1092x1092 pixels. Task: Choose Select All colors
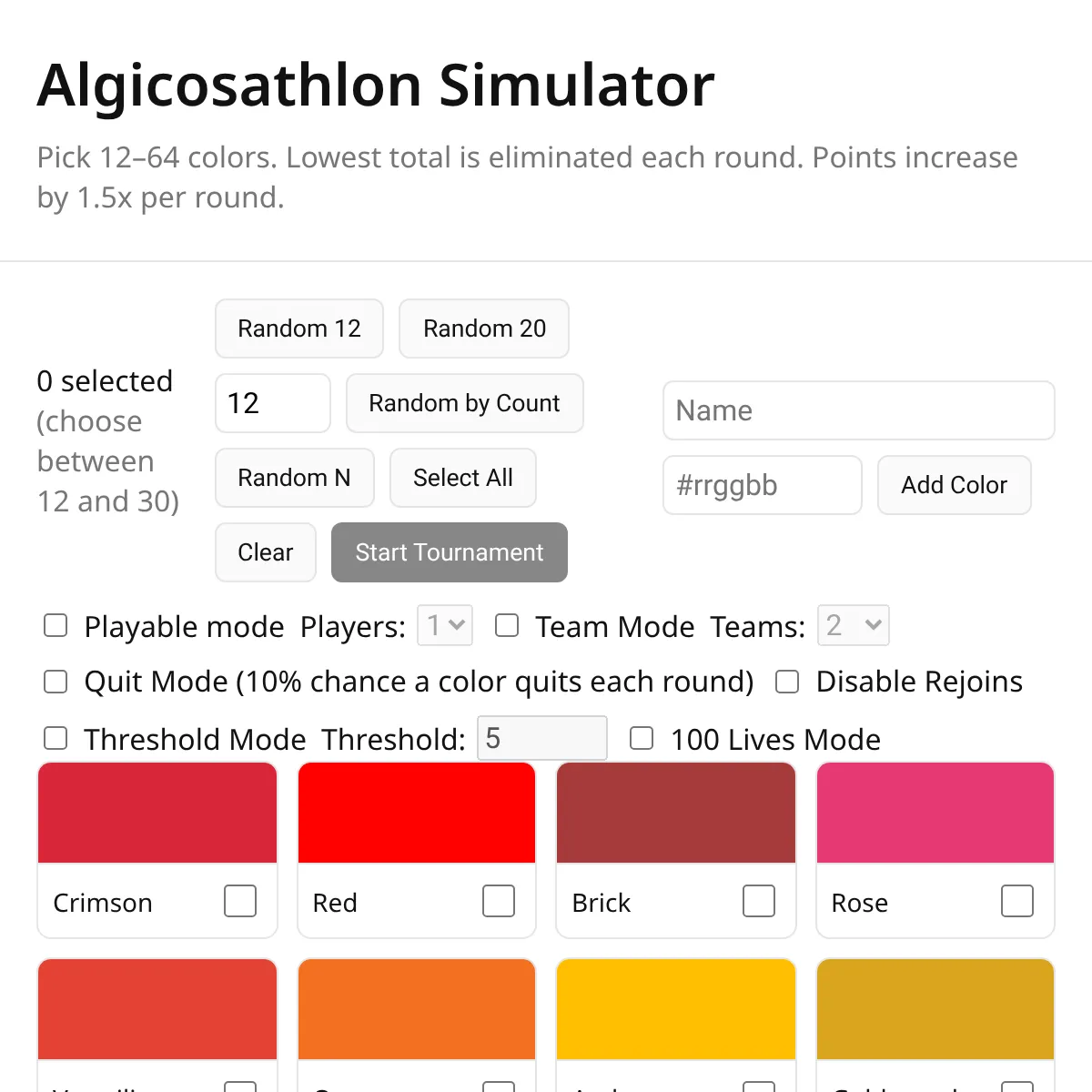coord(463,478)
